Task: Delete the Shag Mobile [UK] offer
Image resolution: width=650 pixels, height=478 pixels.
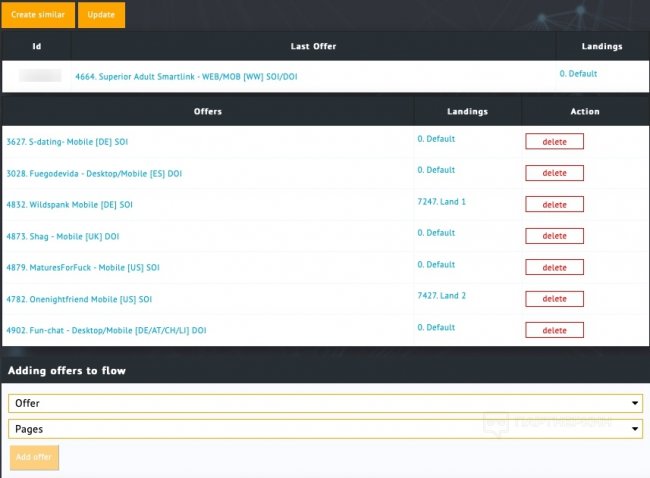Action: pyautogui.click(x=554, y=236)
